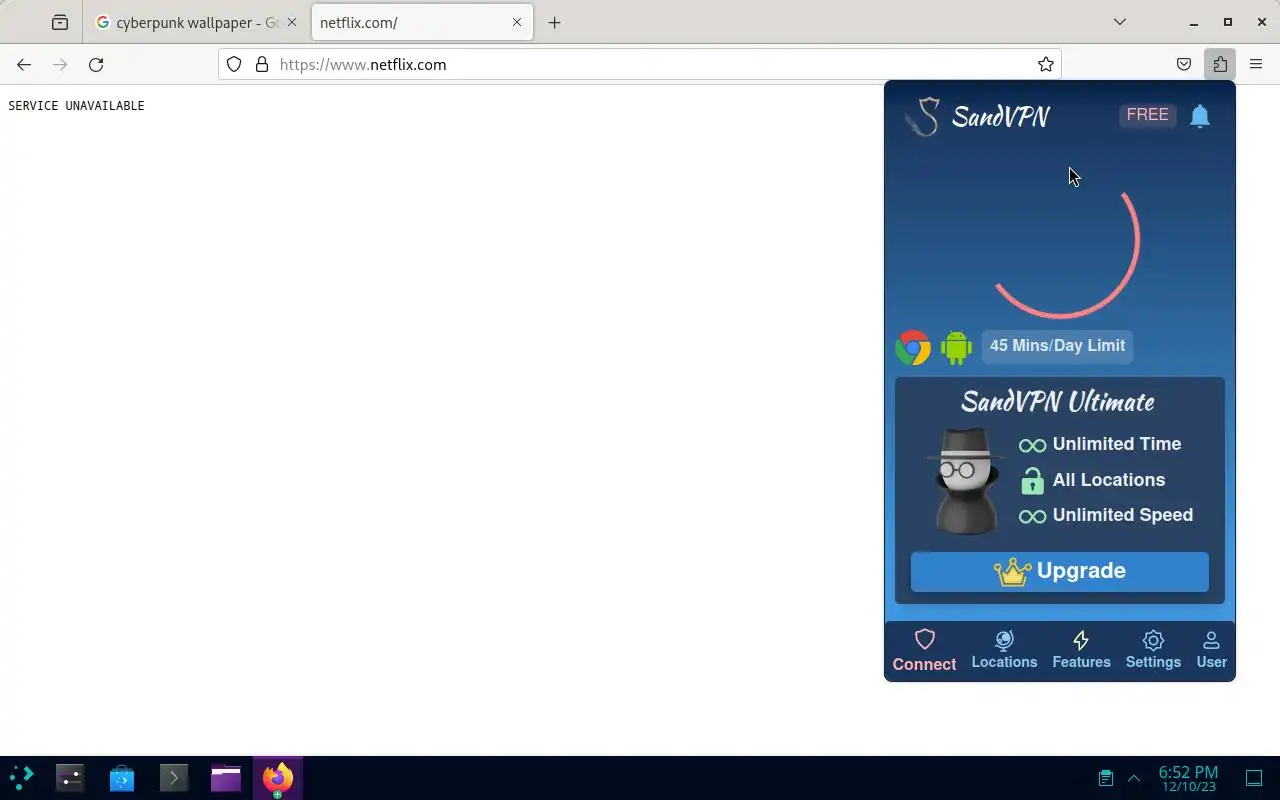1280x800 pixels.
Task: Open the purple file manager icon
Action: tap(226, 777)
